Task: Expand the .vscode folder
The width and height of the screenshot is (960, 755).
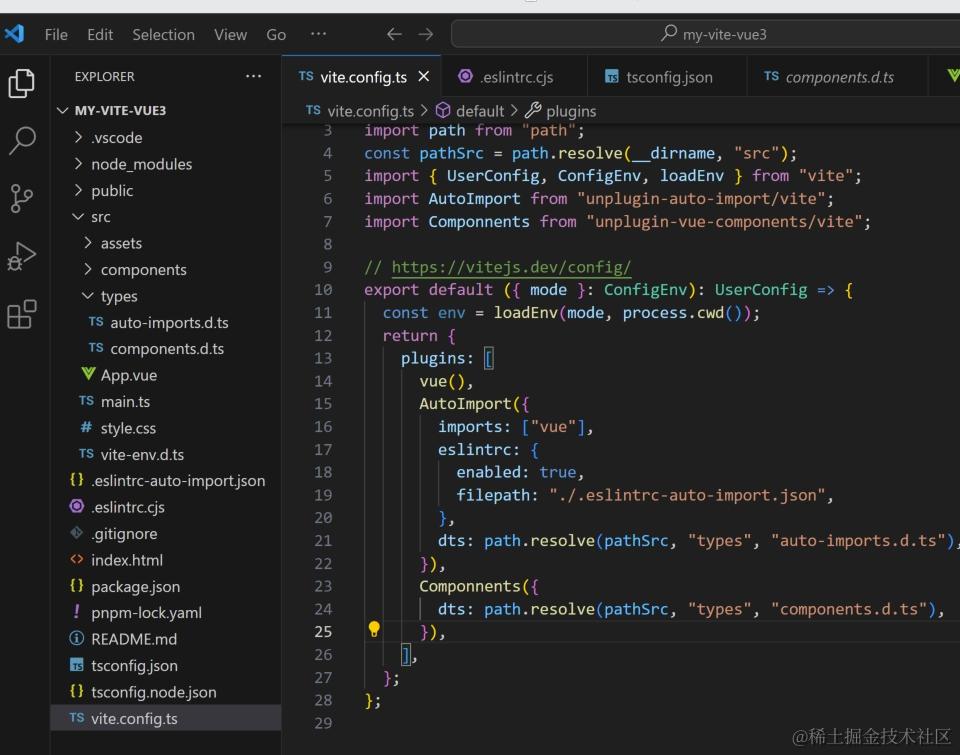Action: coord(78,137)
